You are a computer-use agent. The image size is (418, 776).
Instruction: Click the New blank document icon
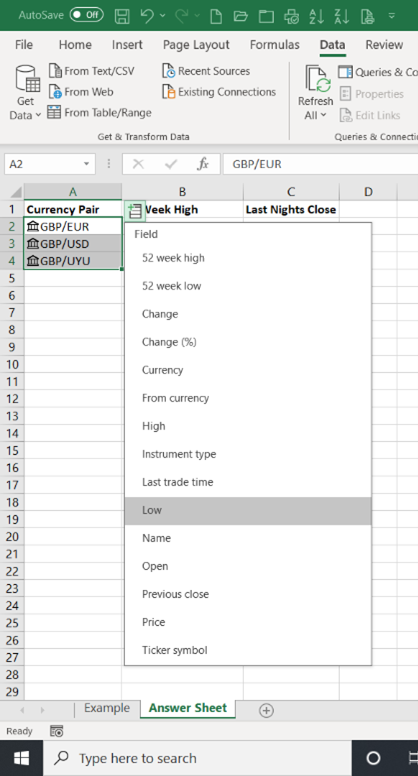coord(216,16)
